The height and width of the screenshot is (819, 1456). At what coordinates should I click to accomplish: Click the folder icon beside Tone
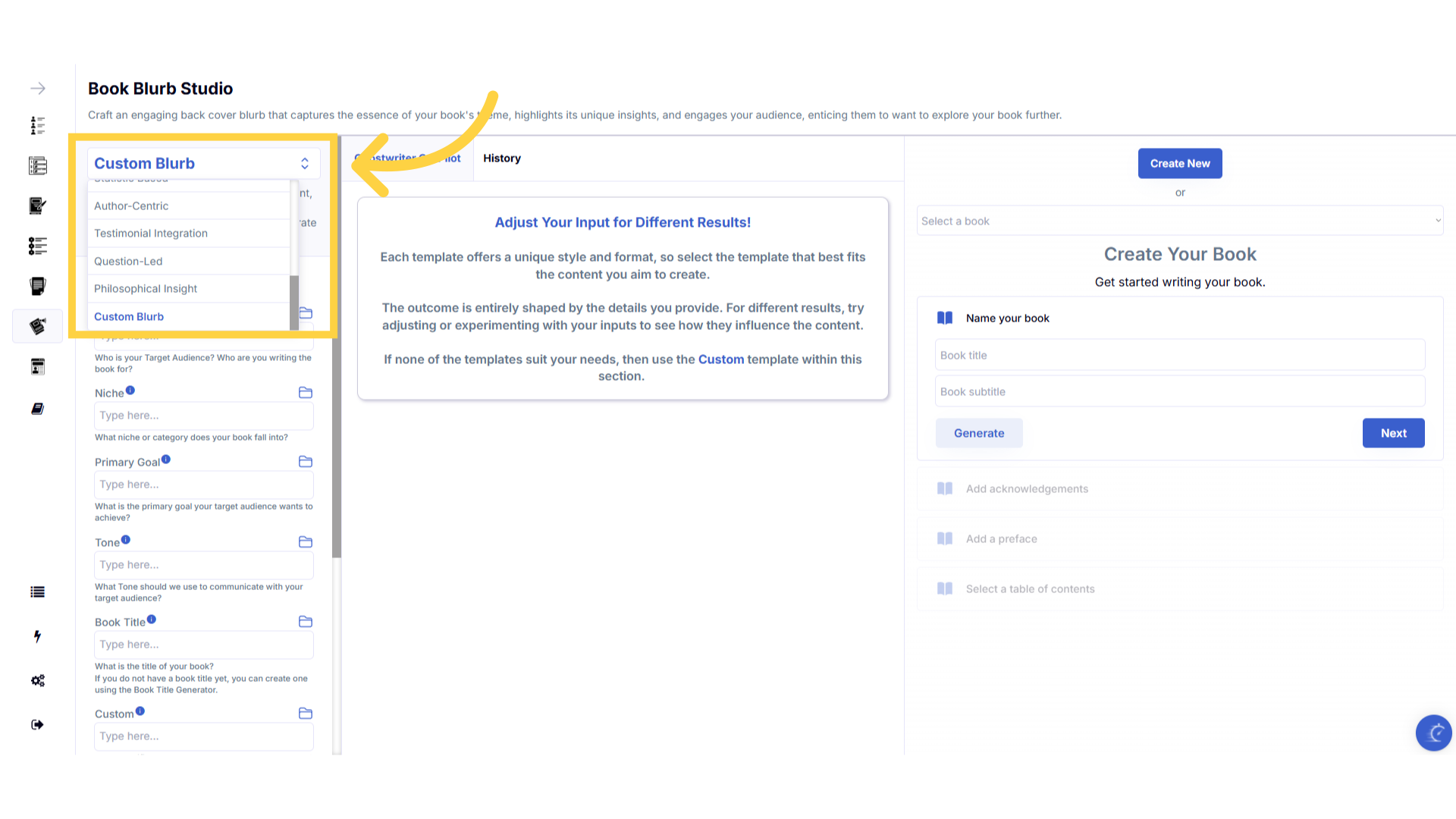pos(306,542)
